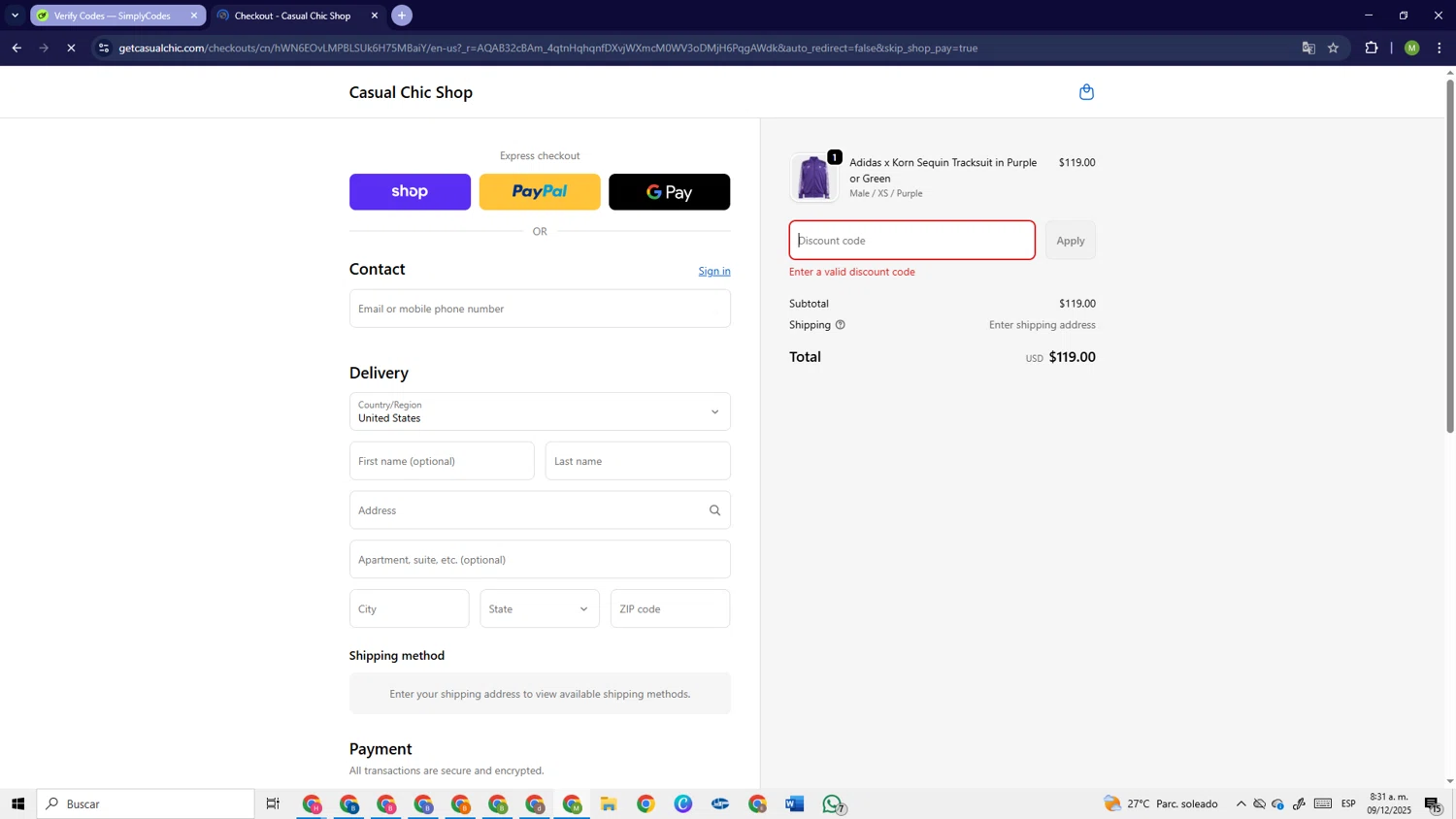
Task: Close the Checkout tab
Action: pyautogui.click(x=374, y=16)
